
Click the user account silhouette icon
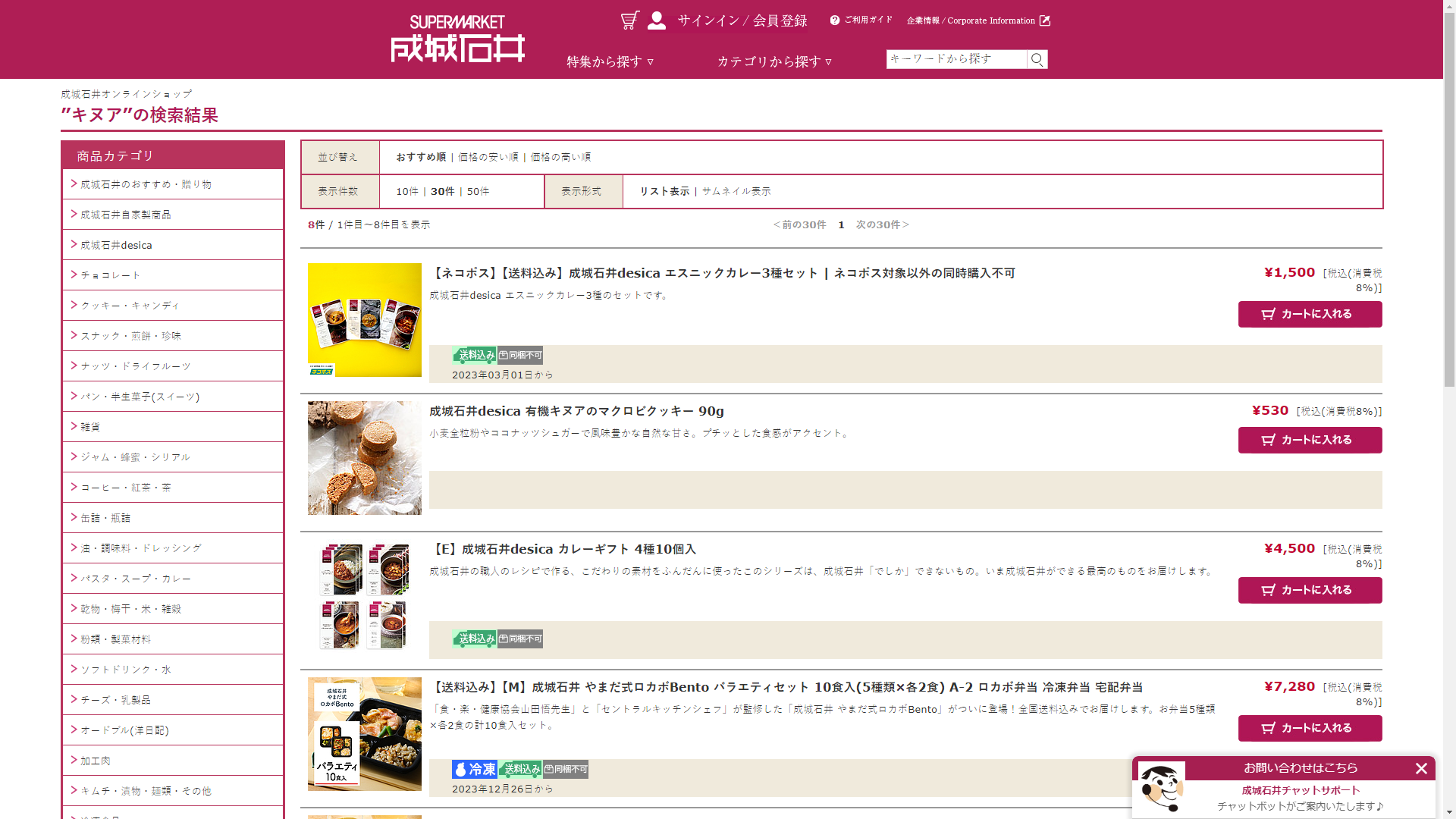coord(657,20)
